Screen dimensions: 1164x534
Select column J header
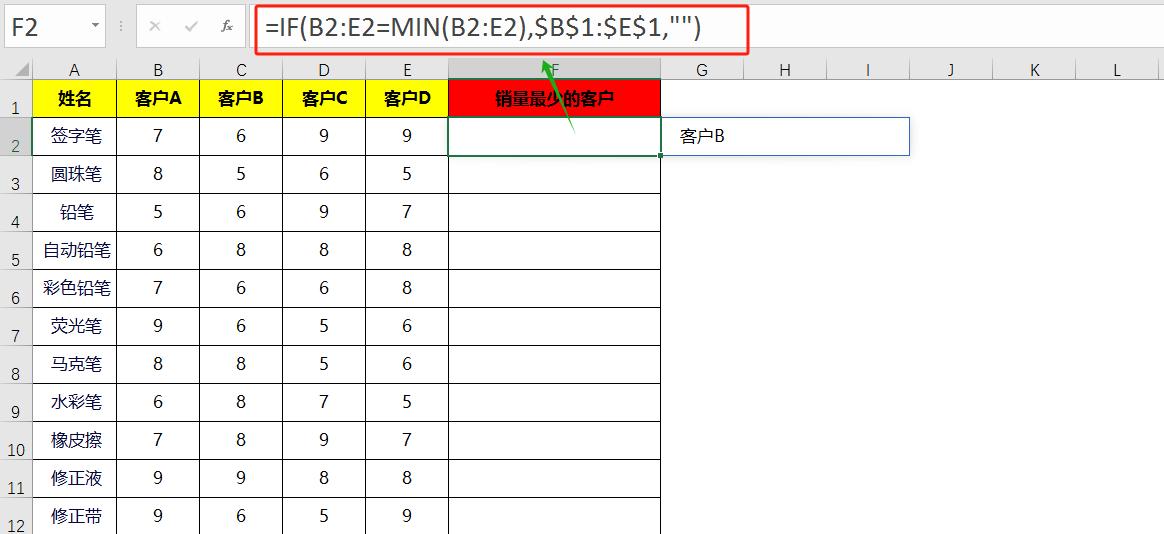coord(951,70)
